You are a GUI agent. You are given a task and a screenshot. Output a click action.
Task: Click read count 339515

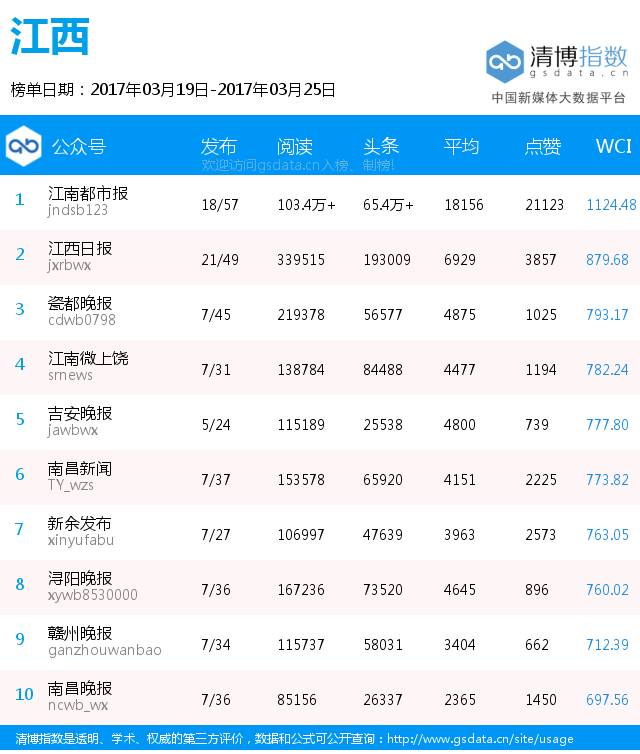coord(301,260)
